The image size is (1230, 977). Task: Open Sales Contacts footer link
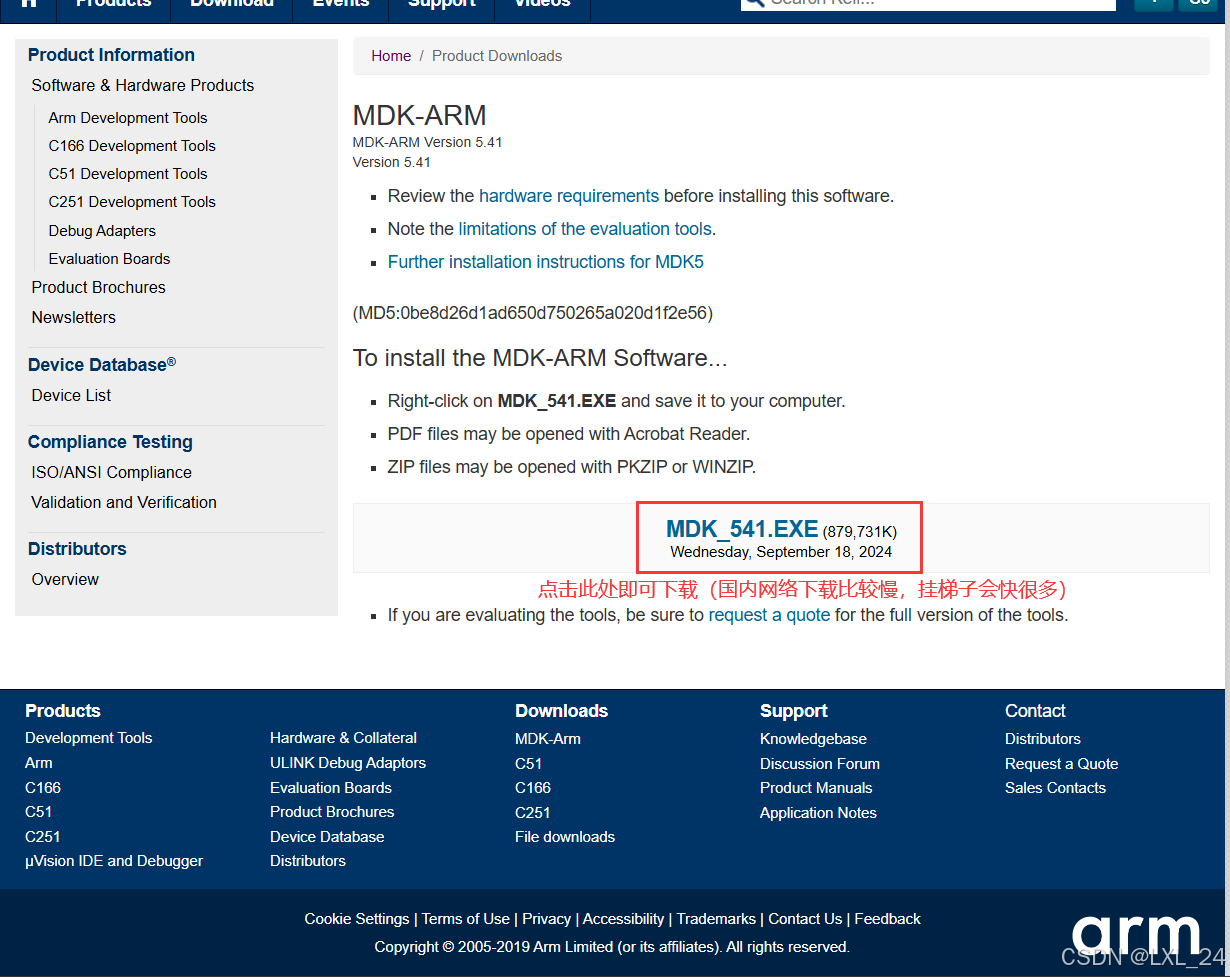(1055, 788)
